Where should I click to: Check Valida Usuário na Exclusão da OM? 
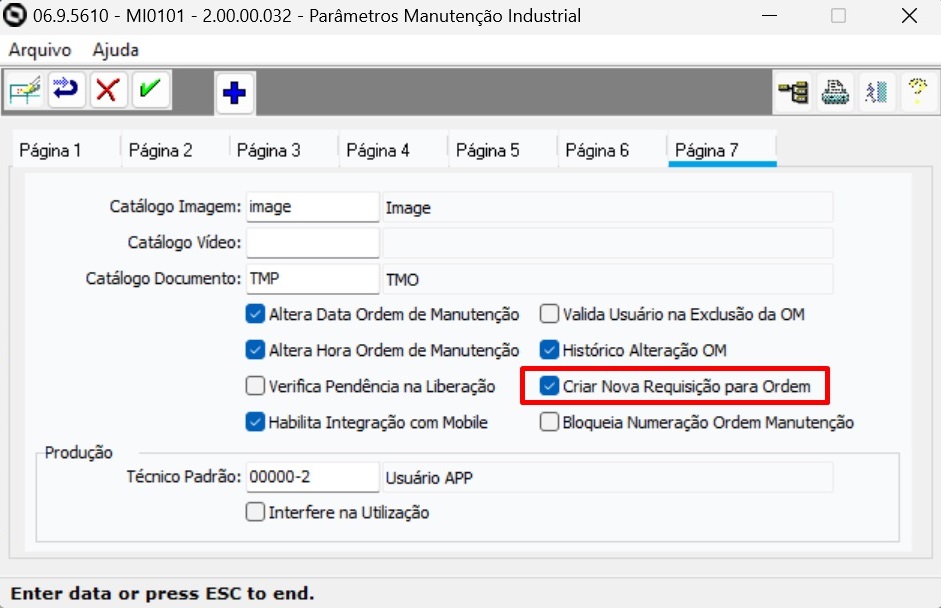pos(549,314)
